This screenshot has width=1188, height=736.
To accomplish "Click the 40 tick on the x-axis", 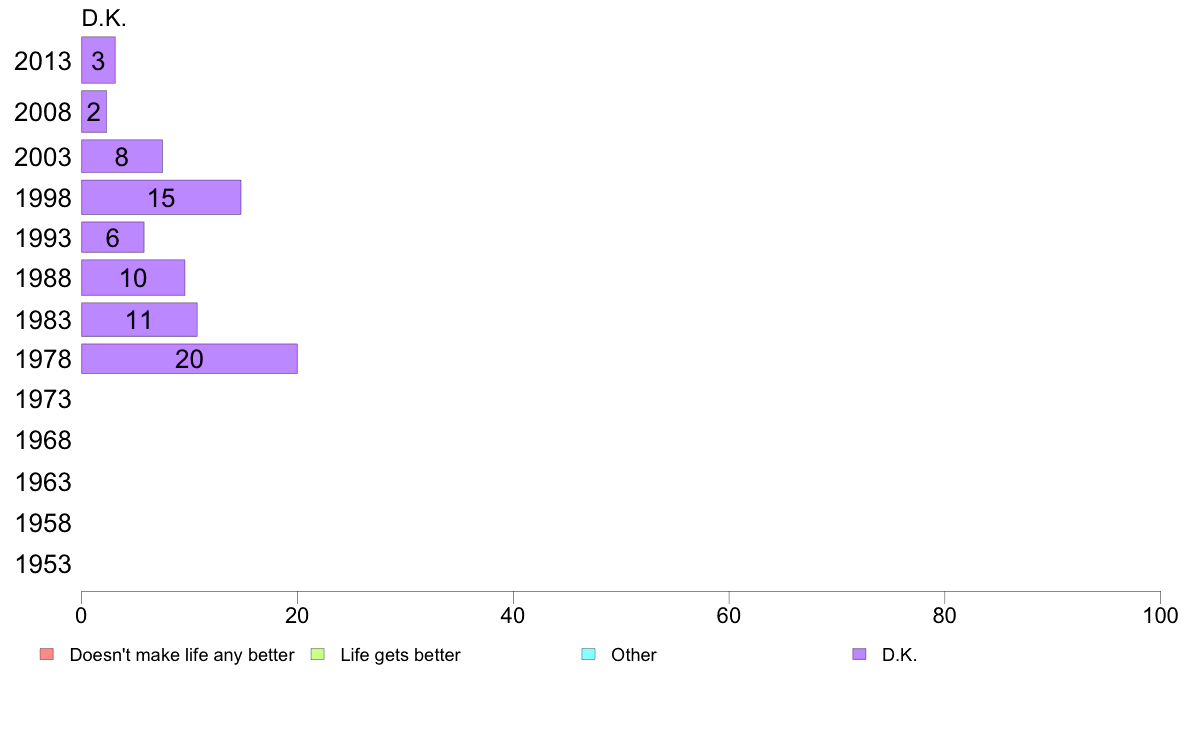I will [x=513, y=615].
